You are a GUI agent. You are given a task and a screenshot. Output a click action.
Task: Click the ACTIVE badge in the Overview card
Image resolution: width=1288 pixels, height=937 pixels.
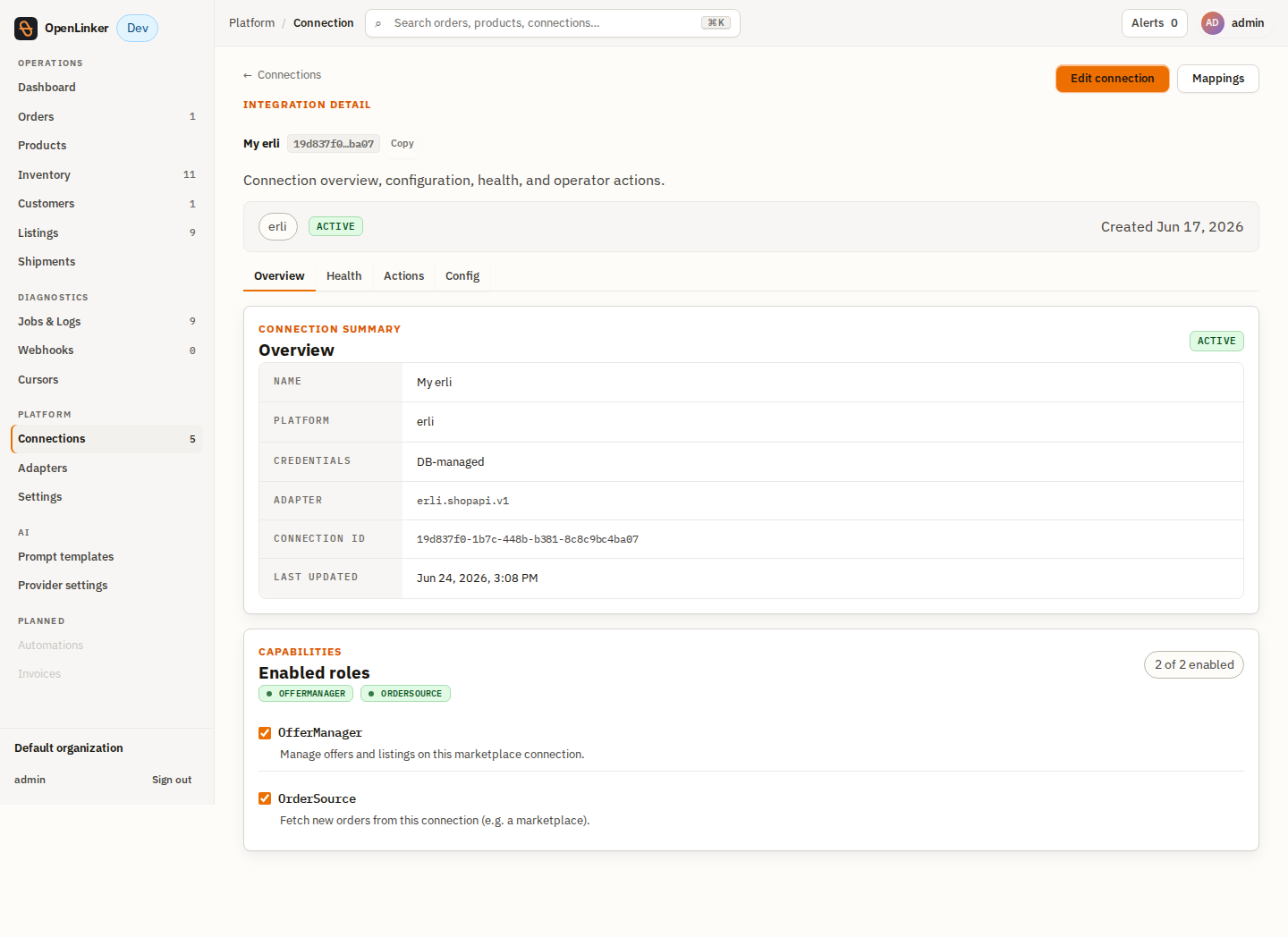(x=1216, y=342)
